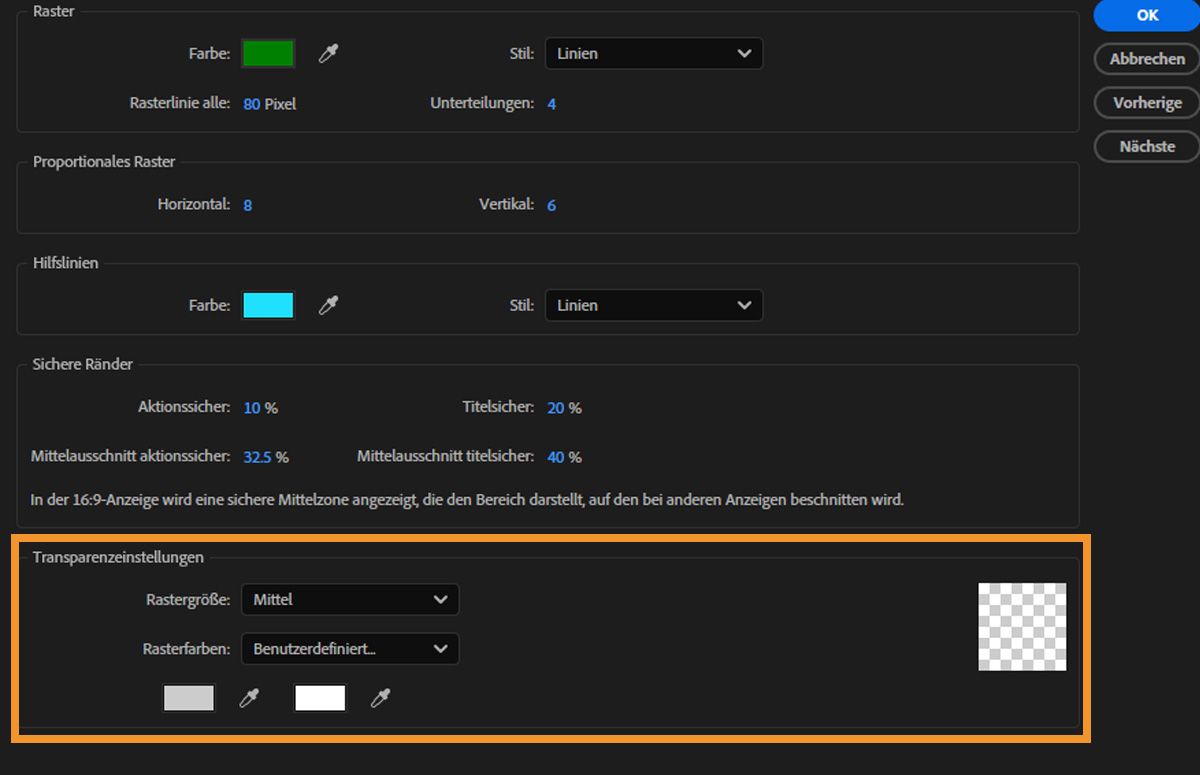Edit Vertikal proportional grid value 6
The width and height of the screenshot is (1200, 775).
pos(552,205)
